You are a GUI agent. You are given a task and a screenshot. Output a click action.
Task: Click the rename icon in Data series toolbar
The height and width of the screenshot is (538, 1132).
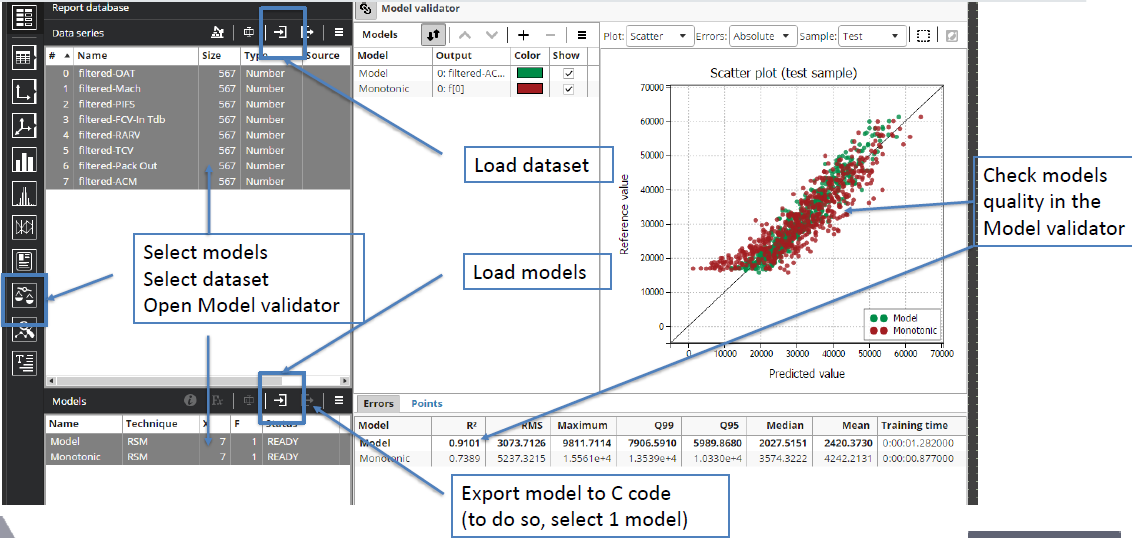[x=249, y=32]
